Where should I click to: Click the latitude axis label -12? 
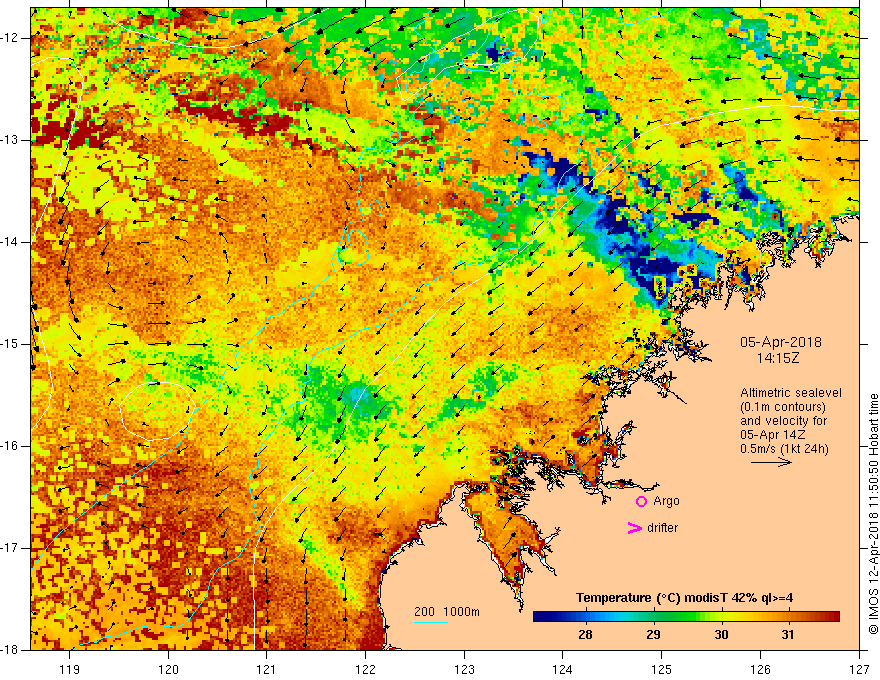click(11, 38)
